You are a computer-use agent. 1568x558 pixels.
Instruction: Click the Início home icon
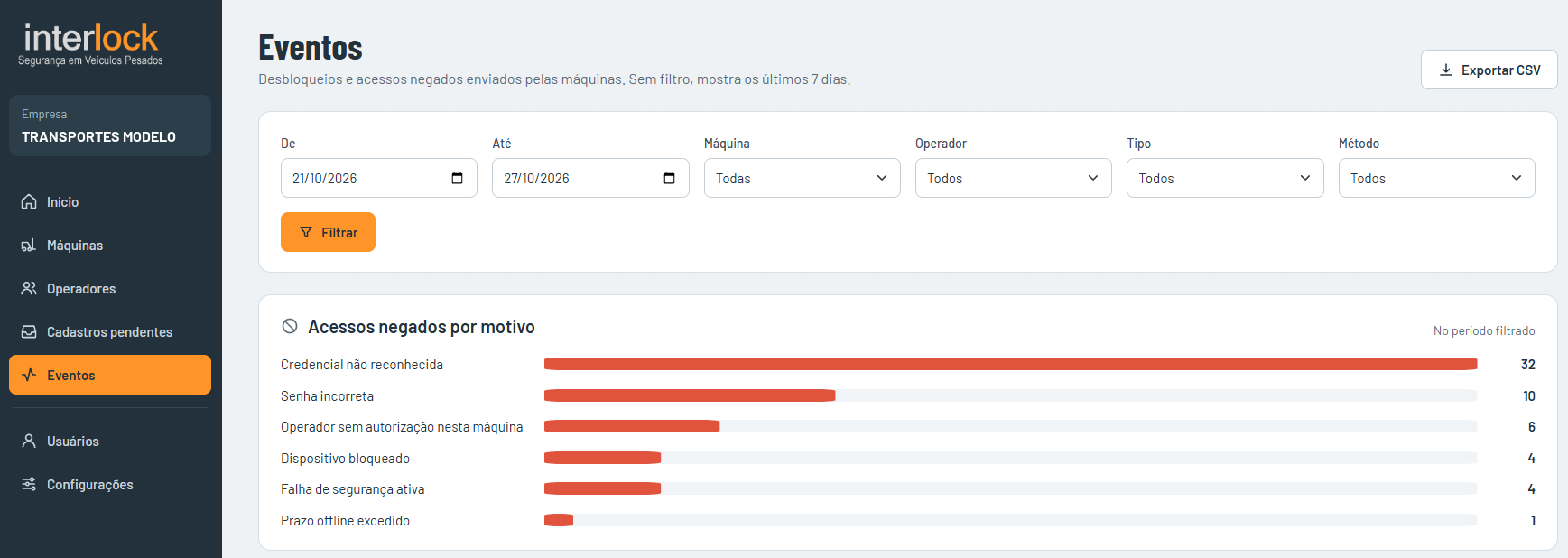click(x=29, y=201)
